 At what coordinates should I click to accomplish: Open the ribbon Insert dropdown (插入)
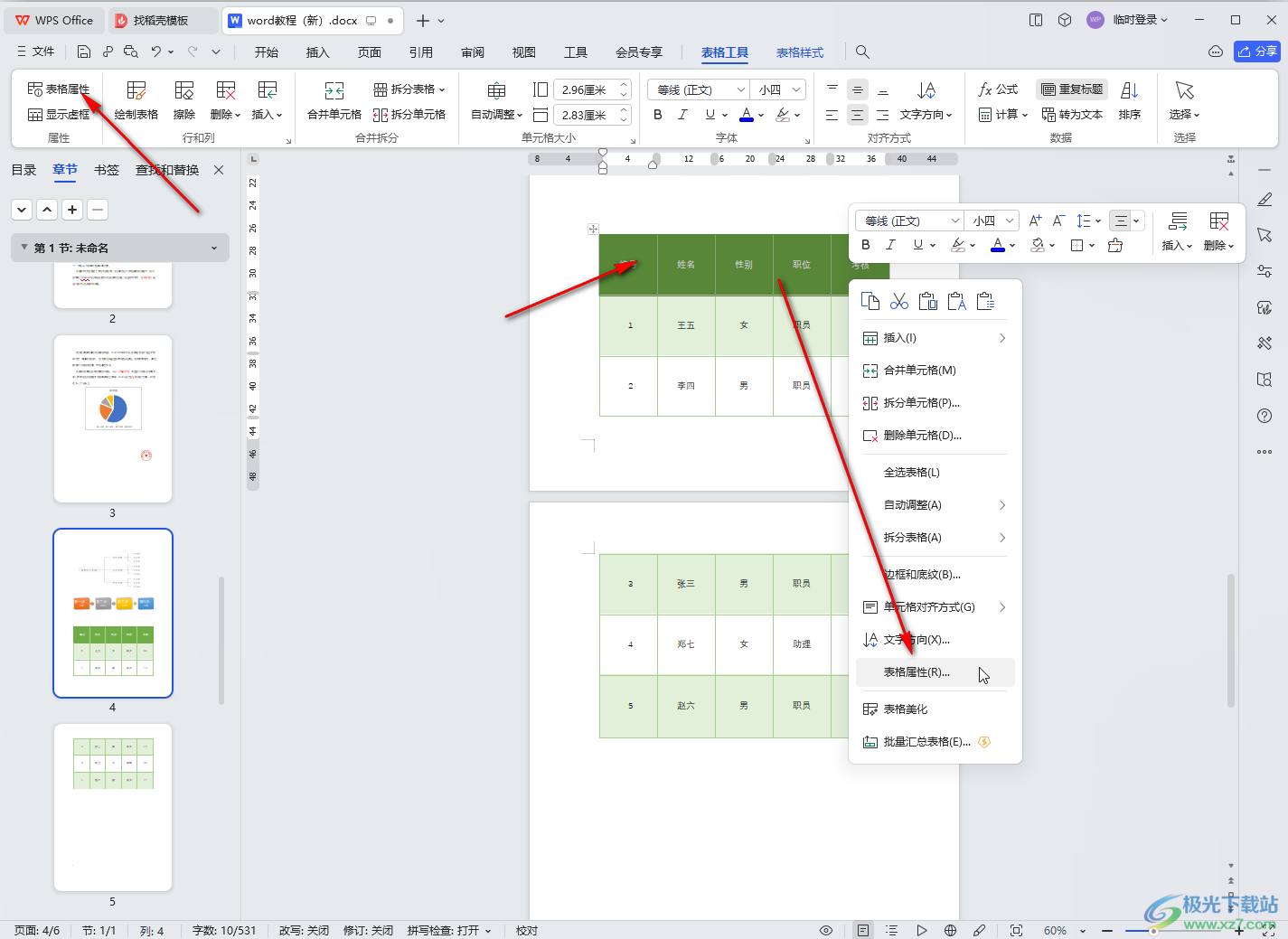click(x=268, y=100)
